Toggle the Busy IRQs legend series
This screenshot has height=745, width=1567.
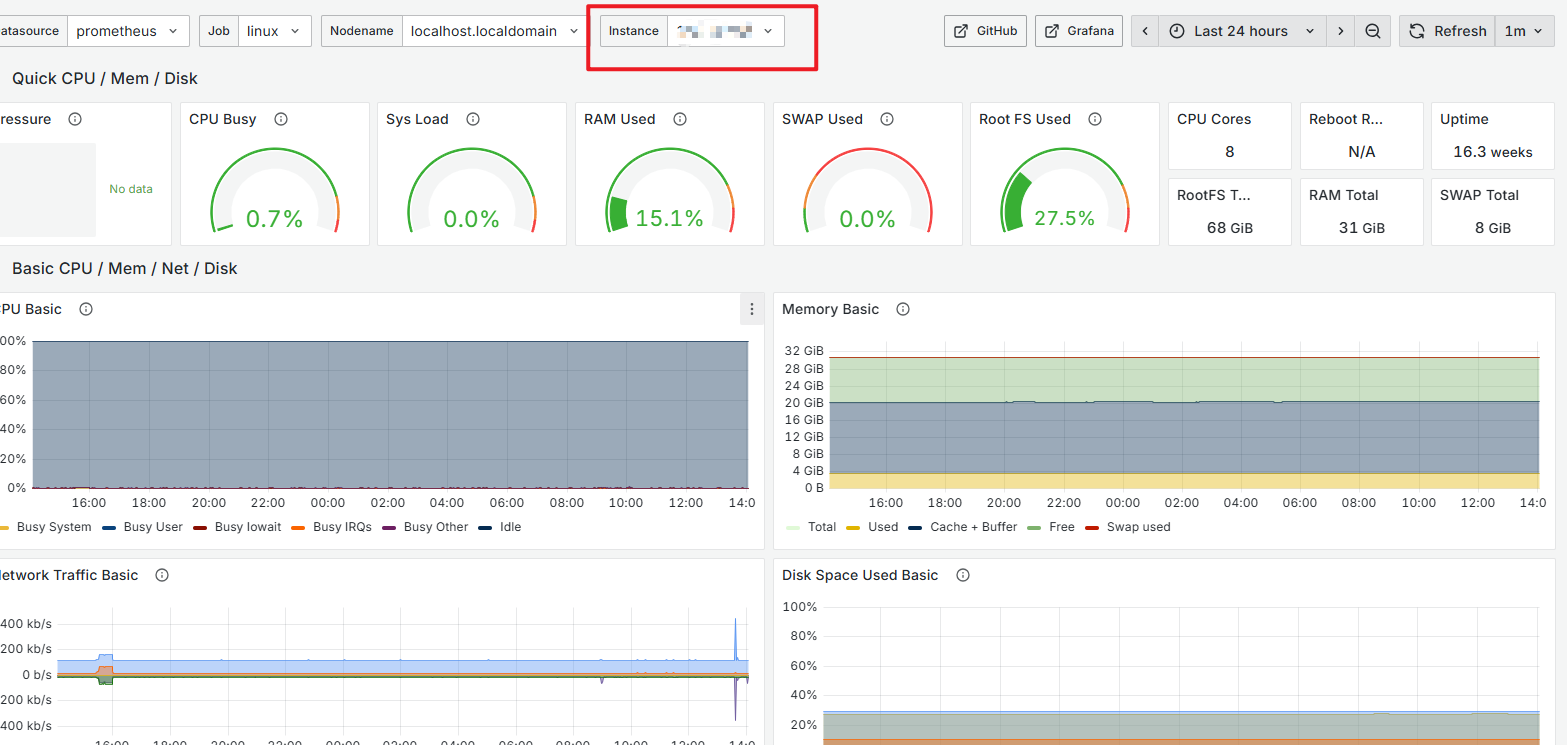pyautogui.click(x=342, y=527)
